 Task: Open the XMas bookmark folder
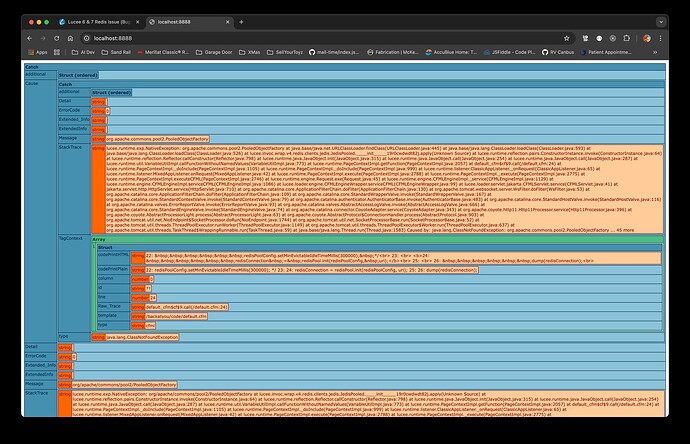(250, 52)
